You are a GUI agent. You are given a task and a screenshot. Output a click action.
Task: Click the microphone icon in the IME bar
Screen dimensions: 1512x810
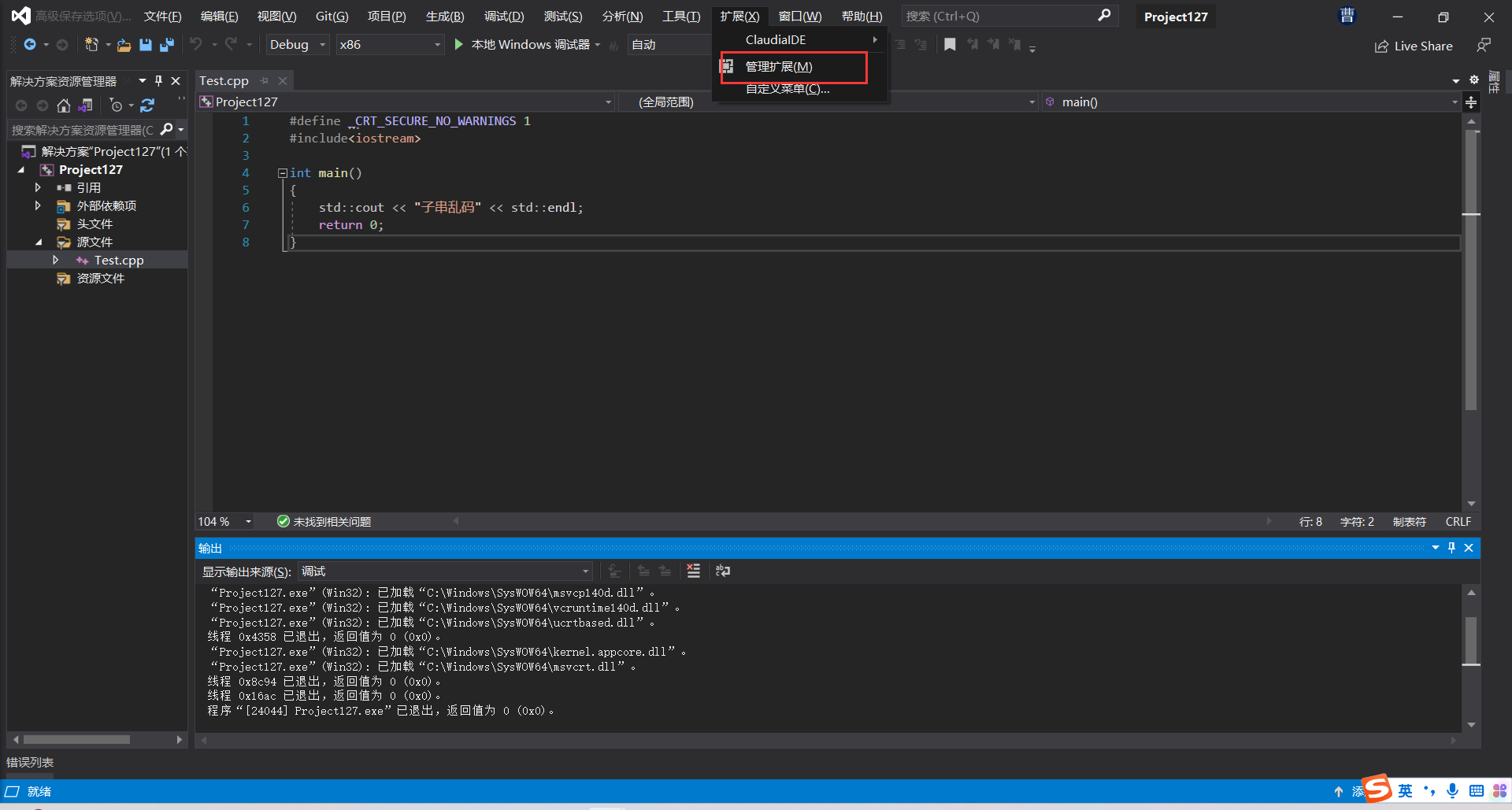[1452, 791]
